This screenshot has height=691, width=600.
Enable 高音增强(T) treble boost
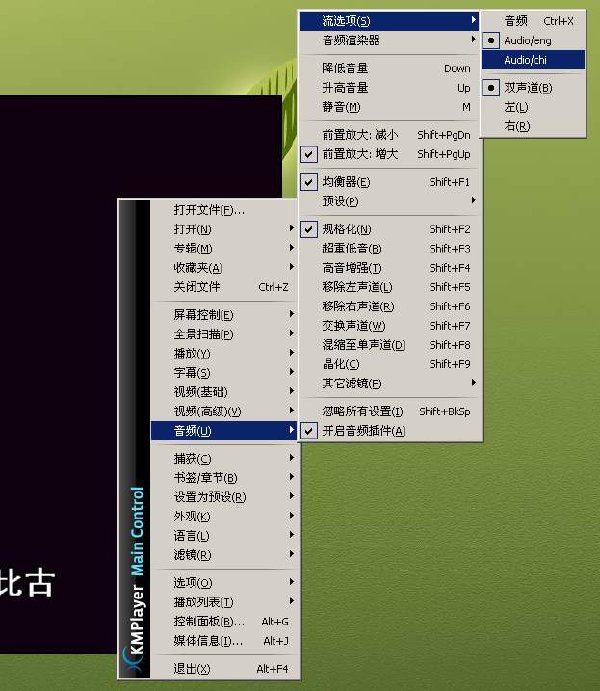coord(390,268)
